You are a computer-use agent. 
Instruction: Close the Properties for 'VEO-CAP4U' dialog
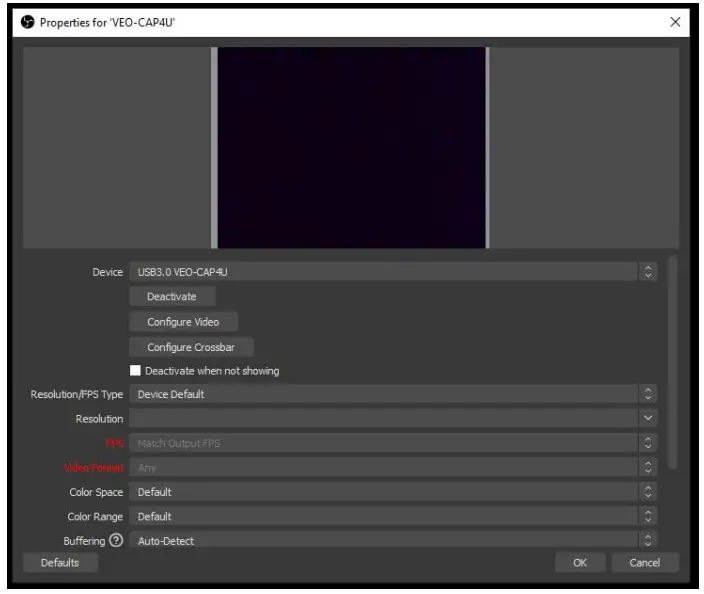click(x=675, y=22)
